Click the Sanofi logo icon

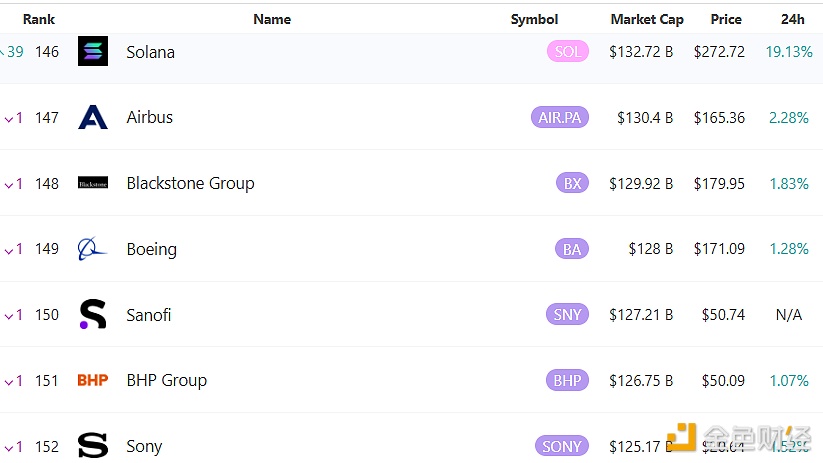click(93, 315)
